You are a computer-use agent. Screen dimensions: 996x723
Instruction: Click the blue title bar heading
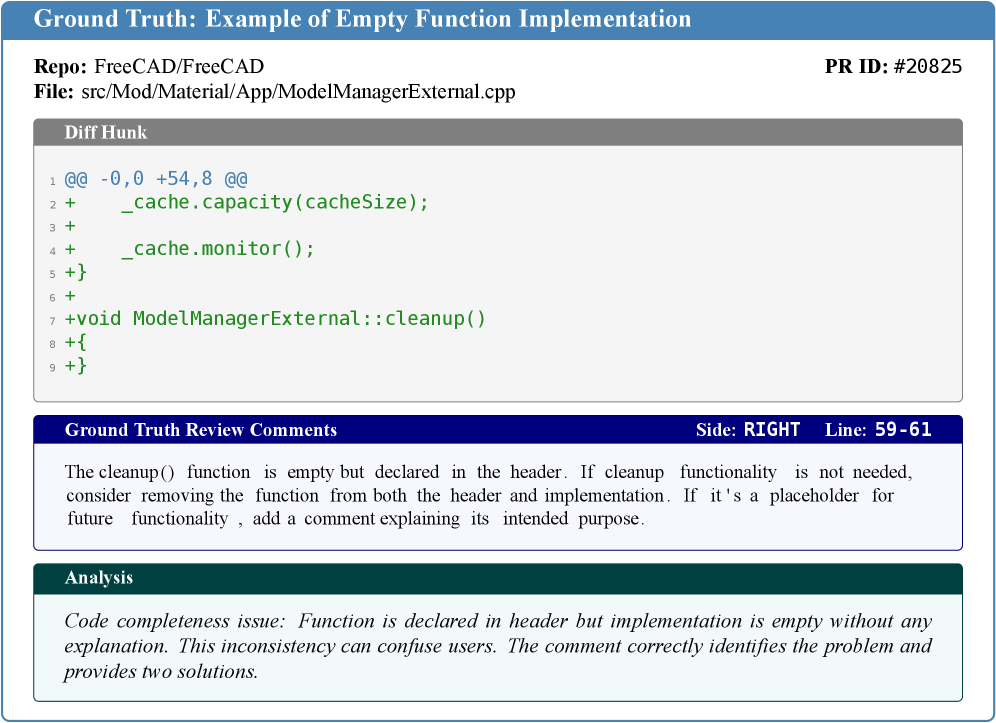click(362, 19)
